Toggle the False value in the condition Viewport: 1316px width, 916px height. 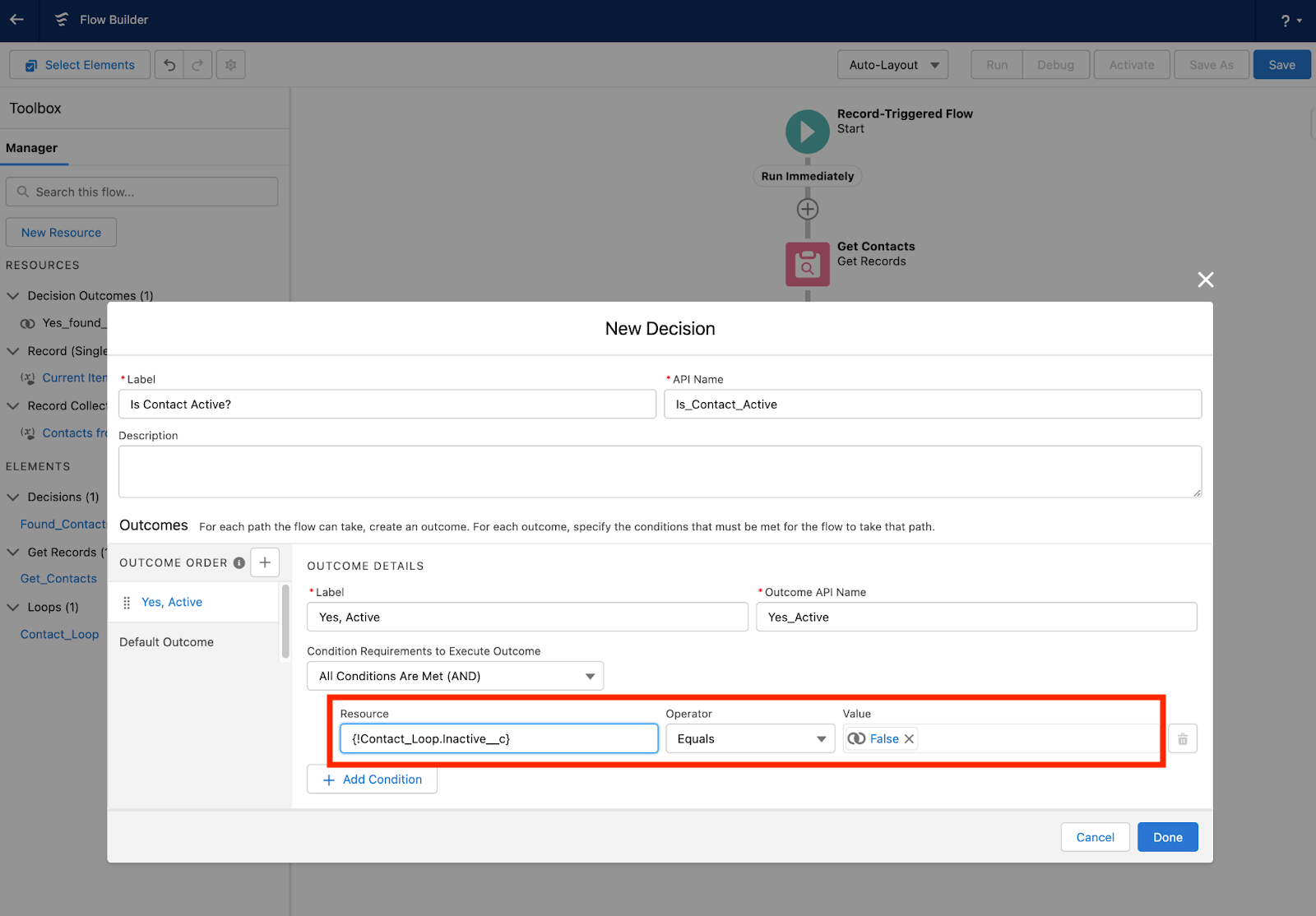click(857, 738)
